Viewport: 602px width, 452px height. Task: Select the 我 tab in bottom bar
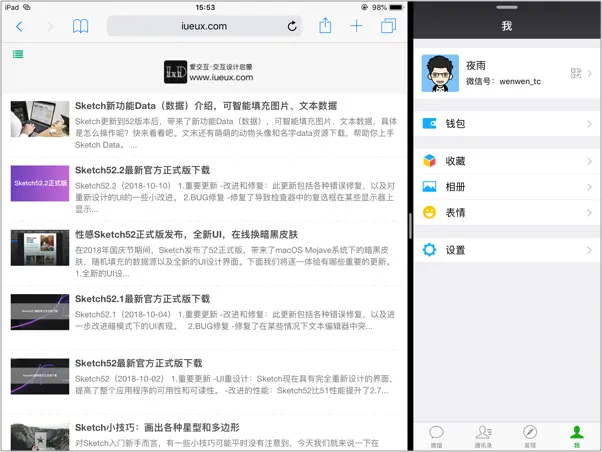pos(577,437)
